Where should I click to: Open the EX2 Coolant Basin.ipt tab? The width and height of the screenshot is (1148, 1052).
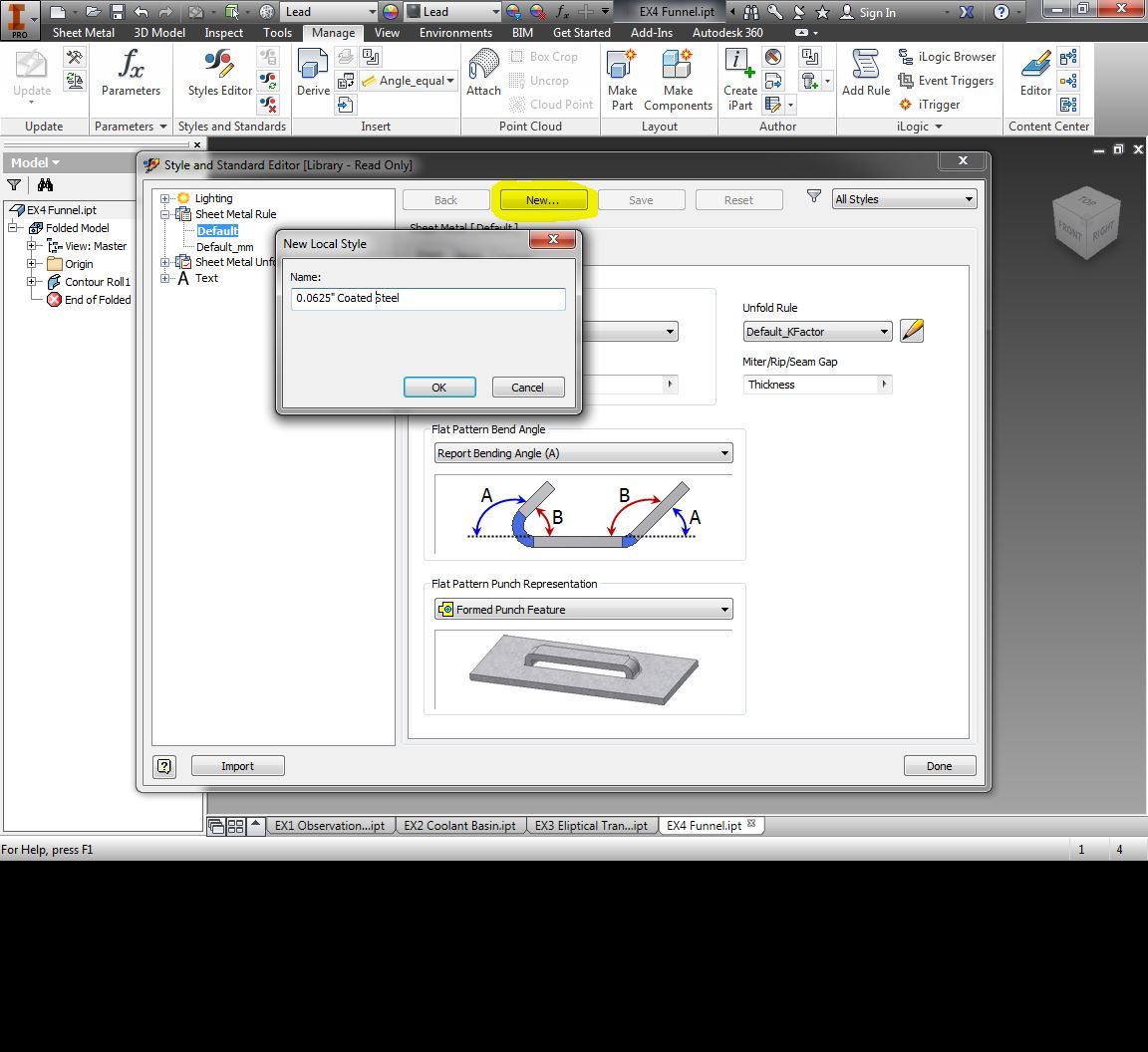pyautogui.click(x=459, y=825)
